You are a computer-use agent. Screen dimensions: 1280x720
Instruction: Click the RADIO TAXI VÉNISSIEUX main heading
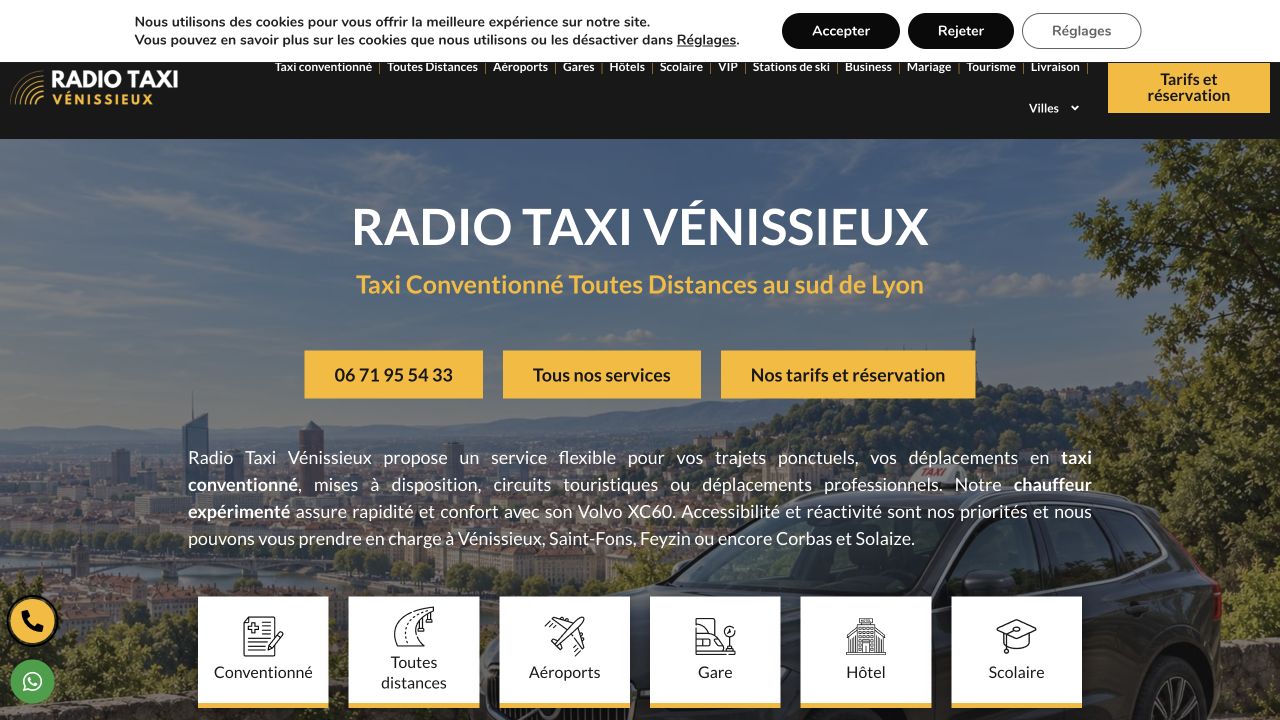click(640, 227)
